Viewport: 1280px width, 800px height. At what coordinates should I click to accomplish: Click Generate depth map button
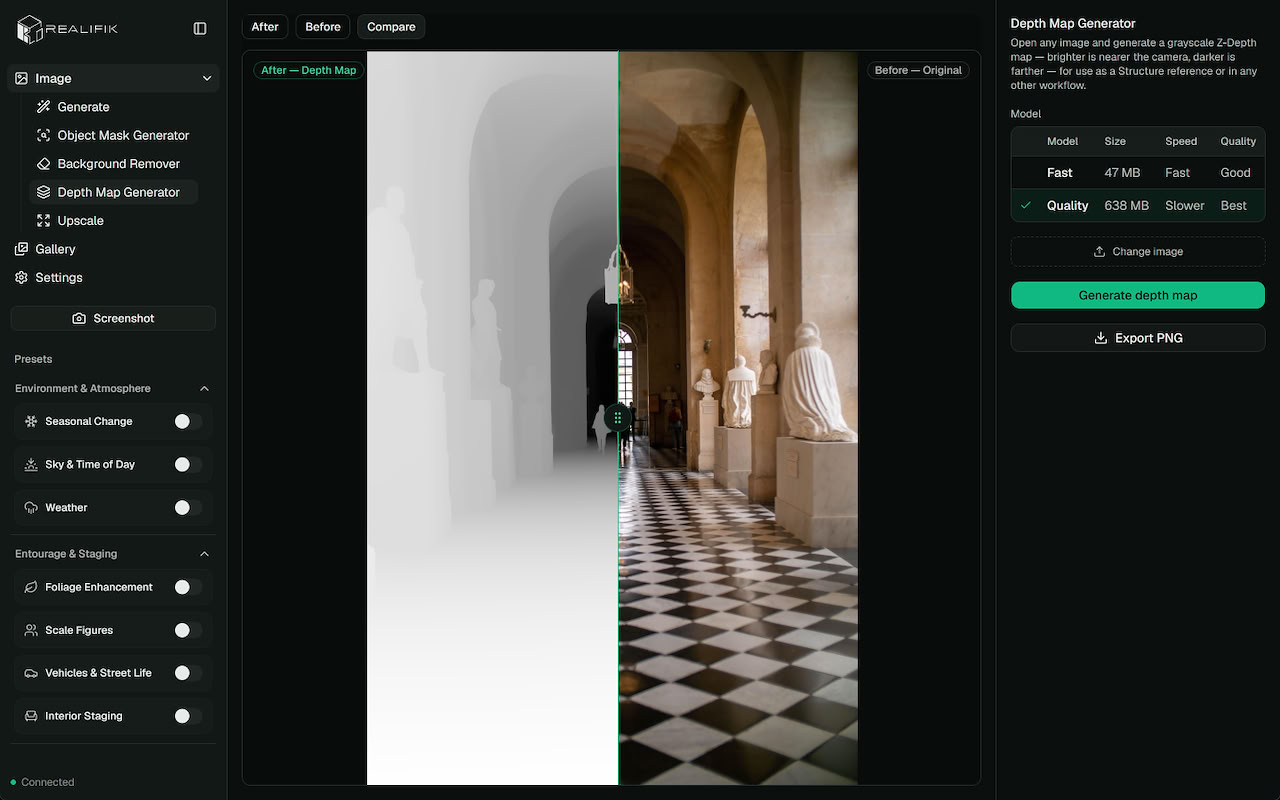coord(1138,295)
